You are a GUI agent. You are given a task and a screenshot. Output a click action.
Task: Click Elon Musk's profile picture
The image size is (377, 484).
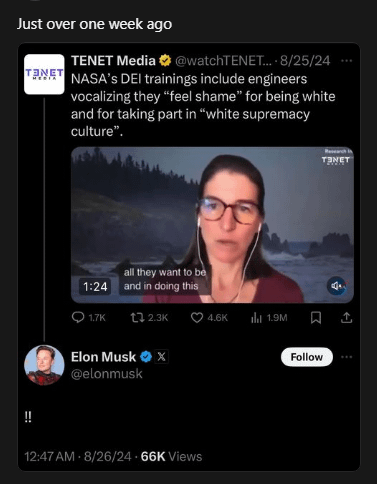[44, 365]
